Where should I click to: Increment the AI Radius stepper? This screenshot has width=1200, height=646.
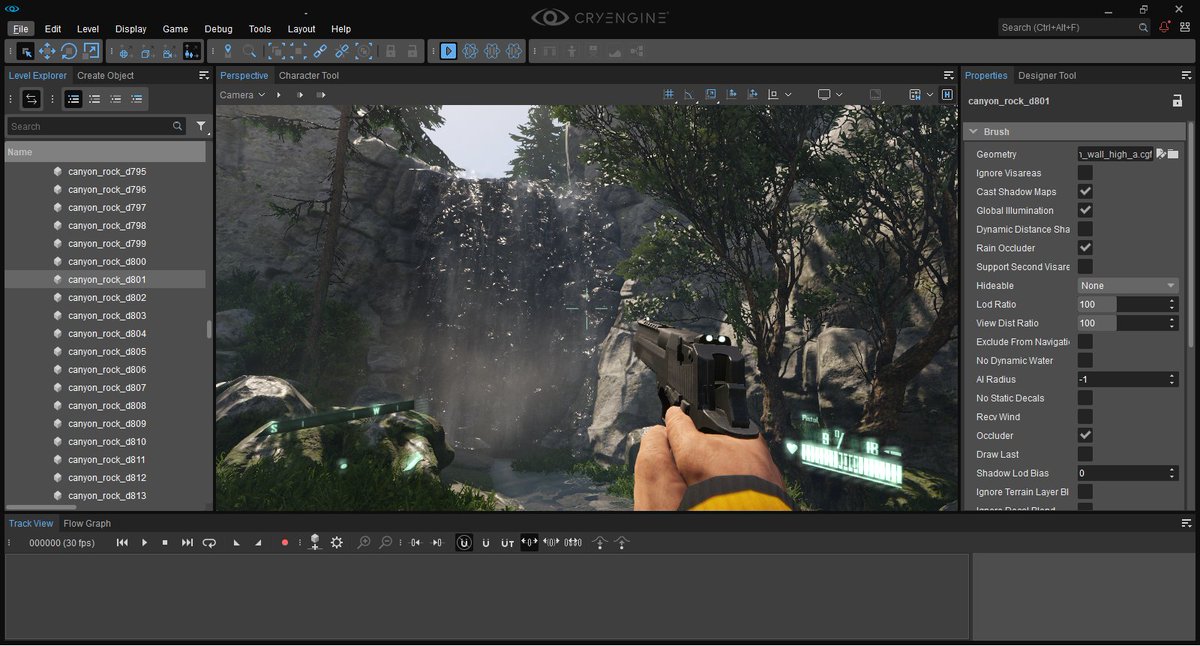(1172, 376)
